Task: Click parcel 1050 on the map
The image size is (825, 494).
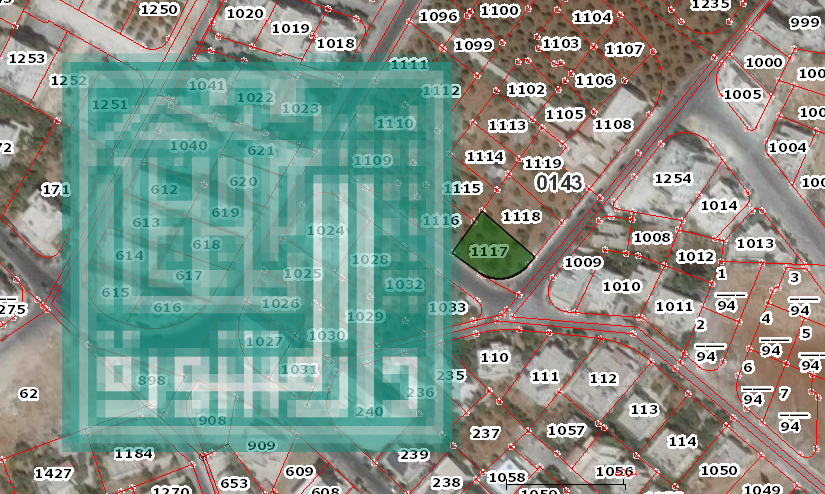Action: [x=718, y=470]
